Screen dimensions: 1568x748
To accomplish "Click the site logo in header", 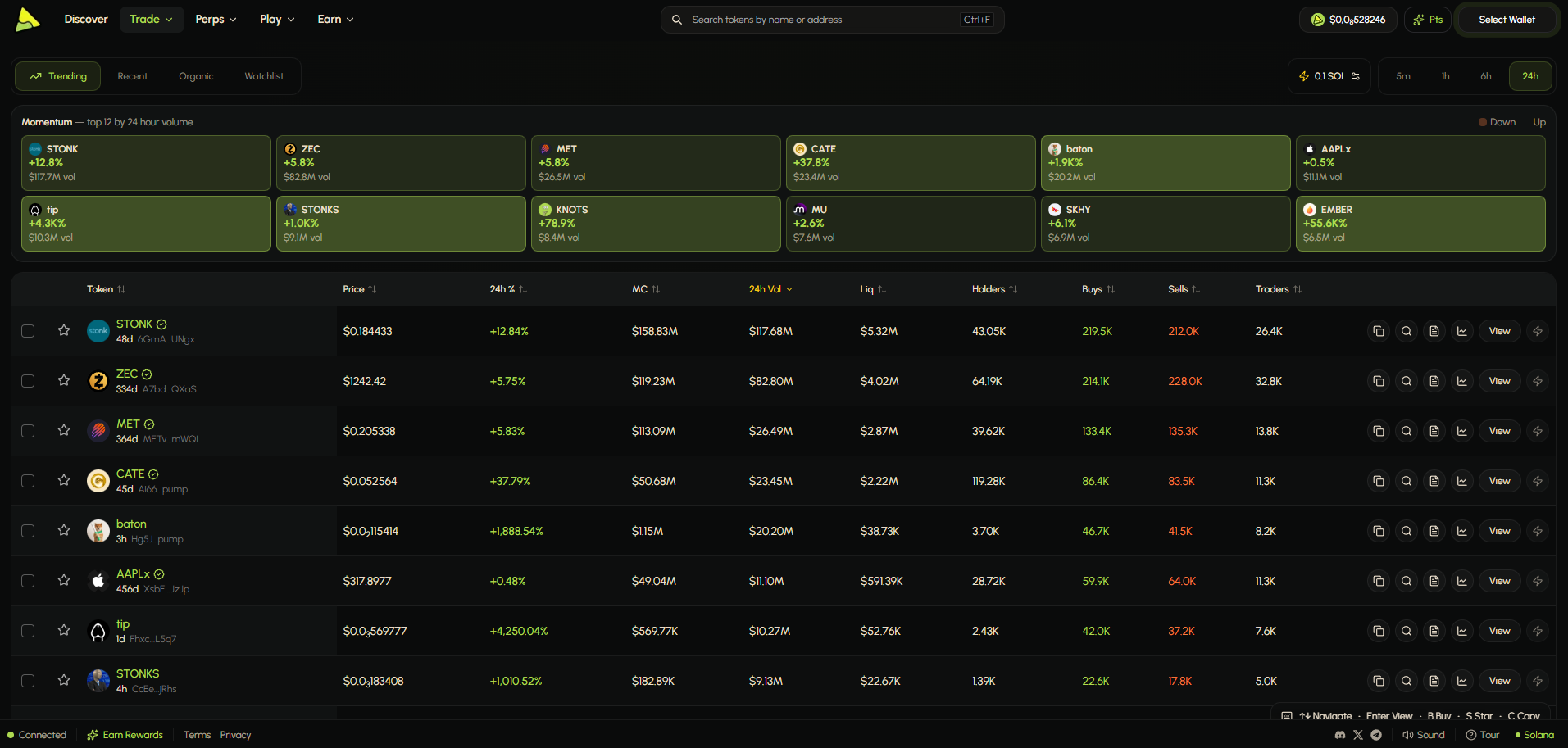I will (28, 20).
